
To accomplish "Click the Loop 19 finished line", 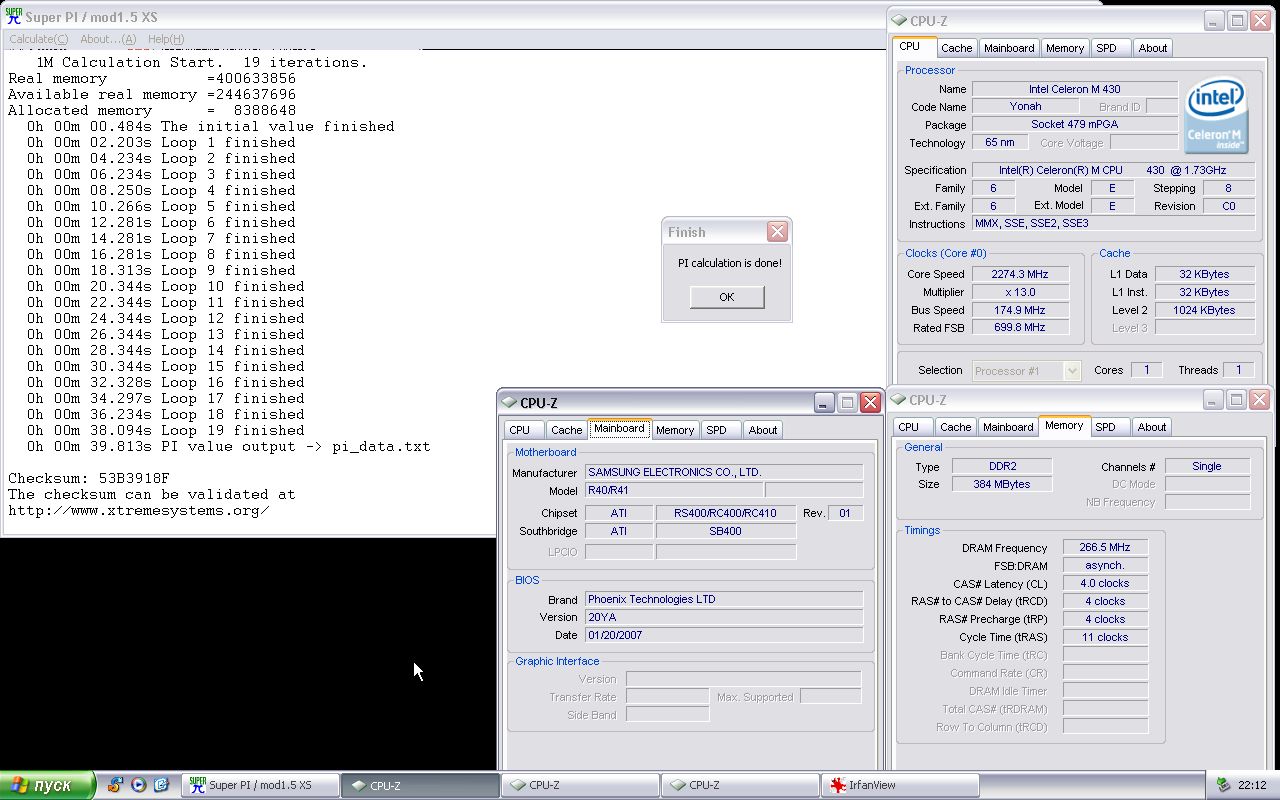I will (x=166, y=430).
